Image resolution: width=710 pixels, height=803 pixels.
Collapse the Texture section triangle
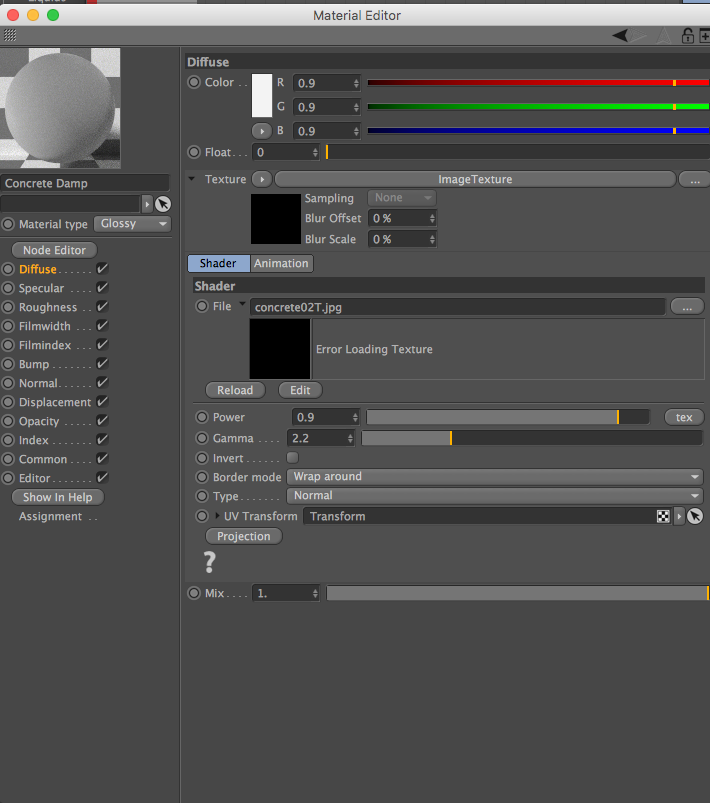pyautogui.click(x=192, y=179)
